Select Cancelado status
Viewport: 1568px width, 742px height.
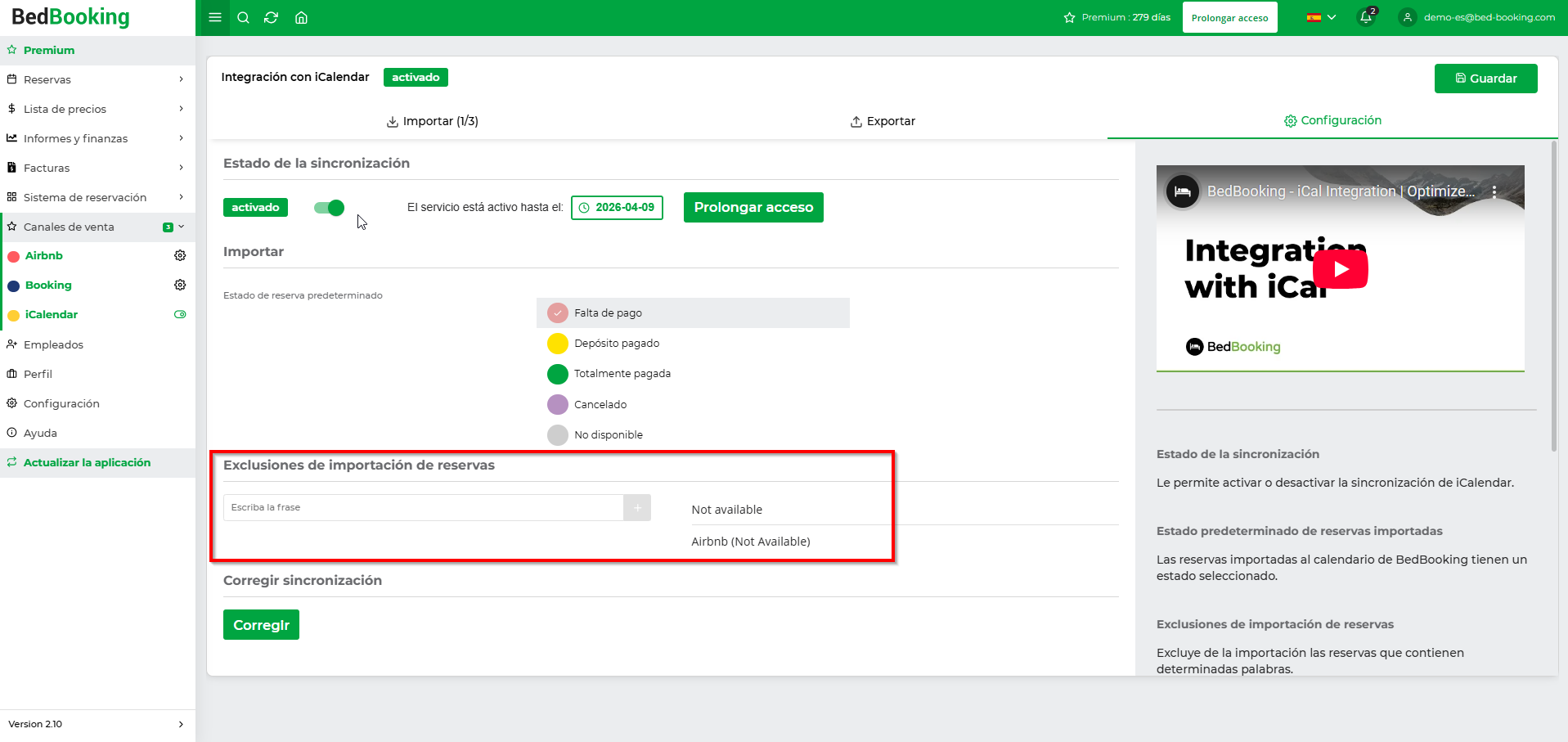tap(693, 404)
